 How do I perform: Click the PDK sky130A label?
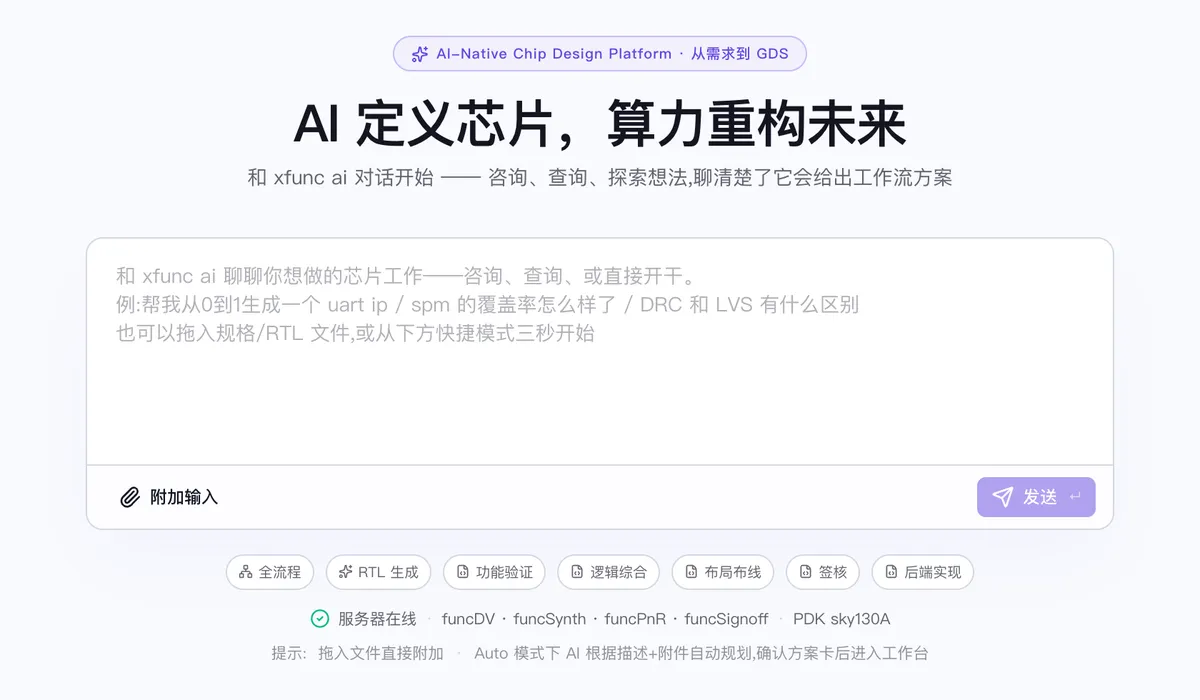click(x=841, y=619)
